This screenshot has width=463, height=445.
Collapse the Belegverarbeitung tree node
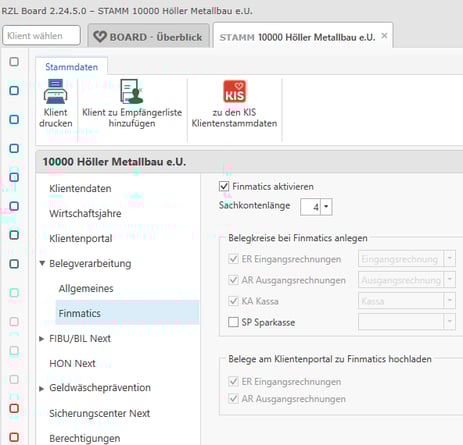[42, 263]
